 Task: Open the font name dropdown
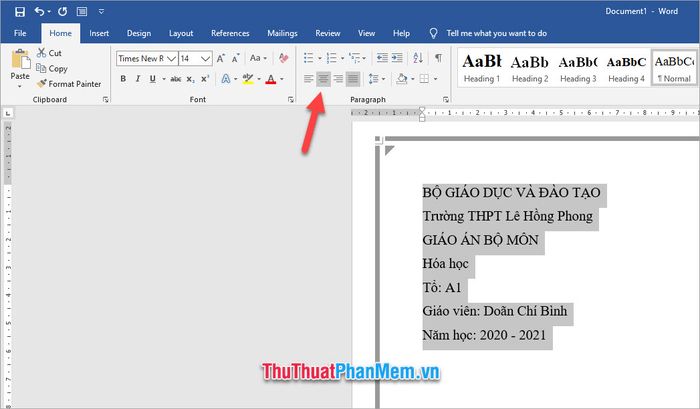170,58
